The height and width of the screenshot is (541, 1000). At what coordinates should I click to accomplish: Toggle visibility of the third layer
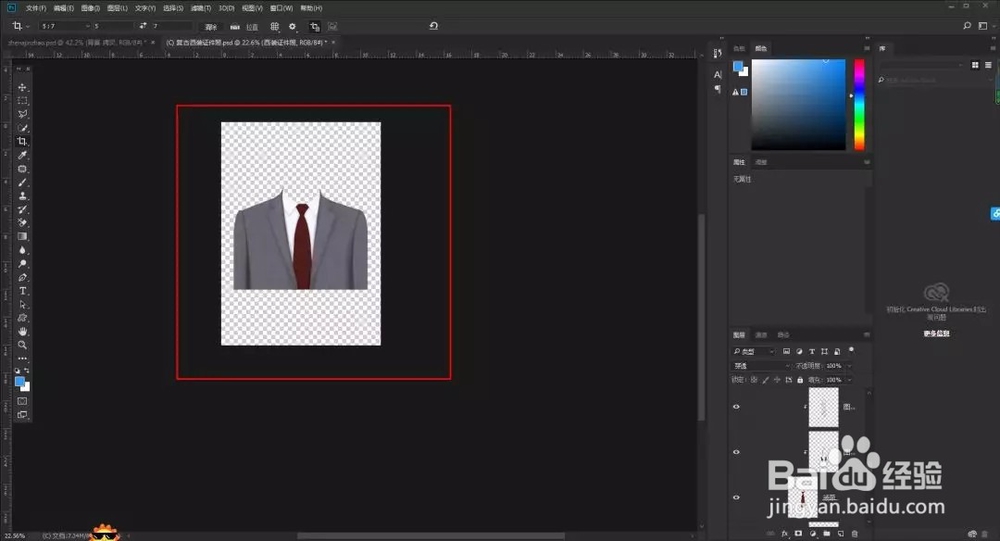737,497
